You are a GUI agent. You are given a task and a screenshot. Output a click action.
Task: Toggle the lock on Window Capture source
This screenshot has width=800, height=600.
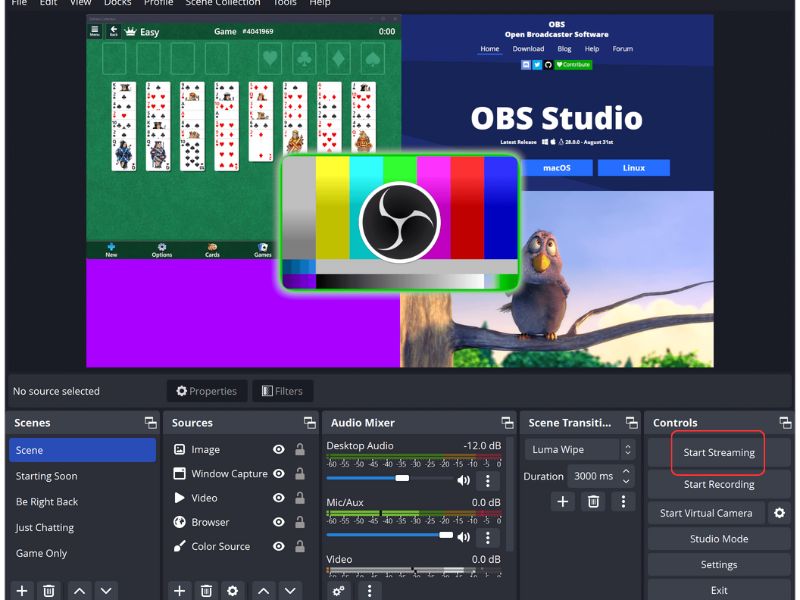300,474
